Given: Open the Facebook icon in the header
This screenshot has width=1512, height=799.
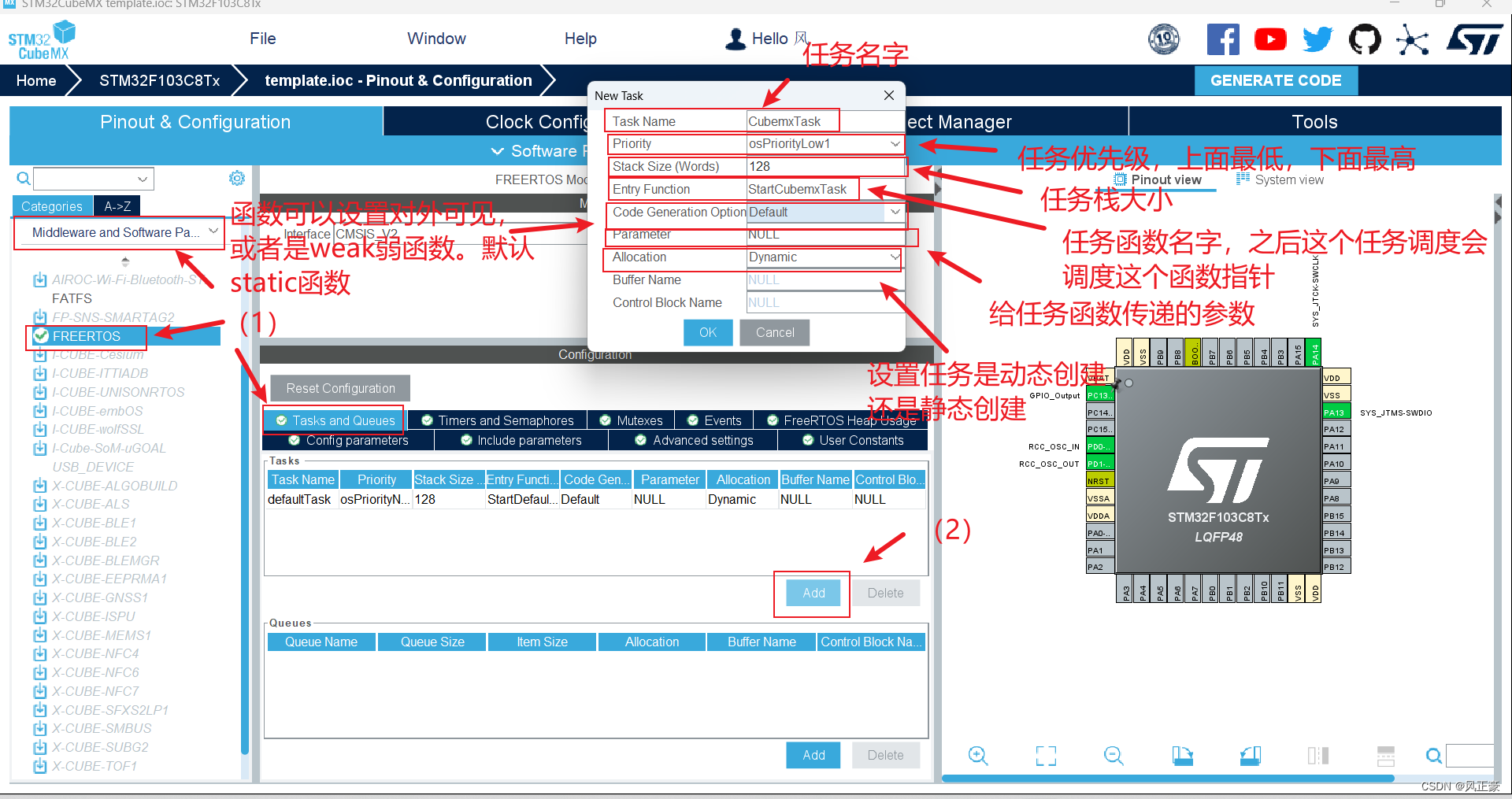Looking at the screenshot, I should point(1223,39).
